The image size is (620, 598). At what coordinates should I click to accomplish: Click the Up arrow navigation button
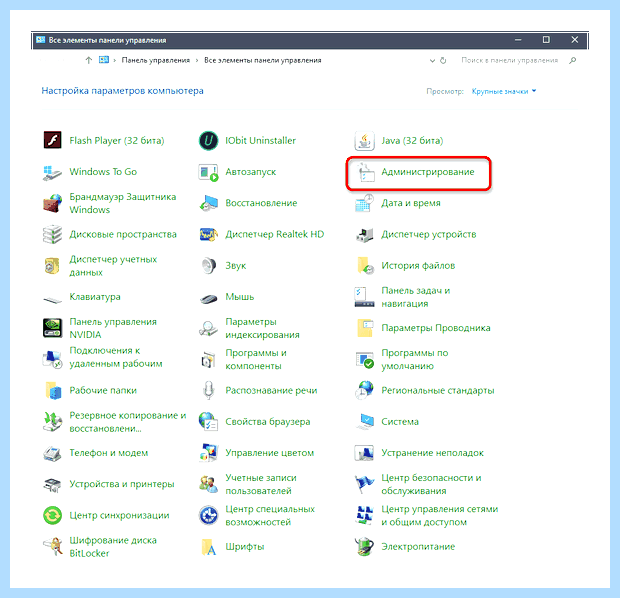[x=89, y=61]
